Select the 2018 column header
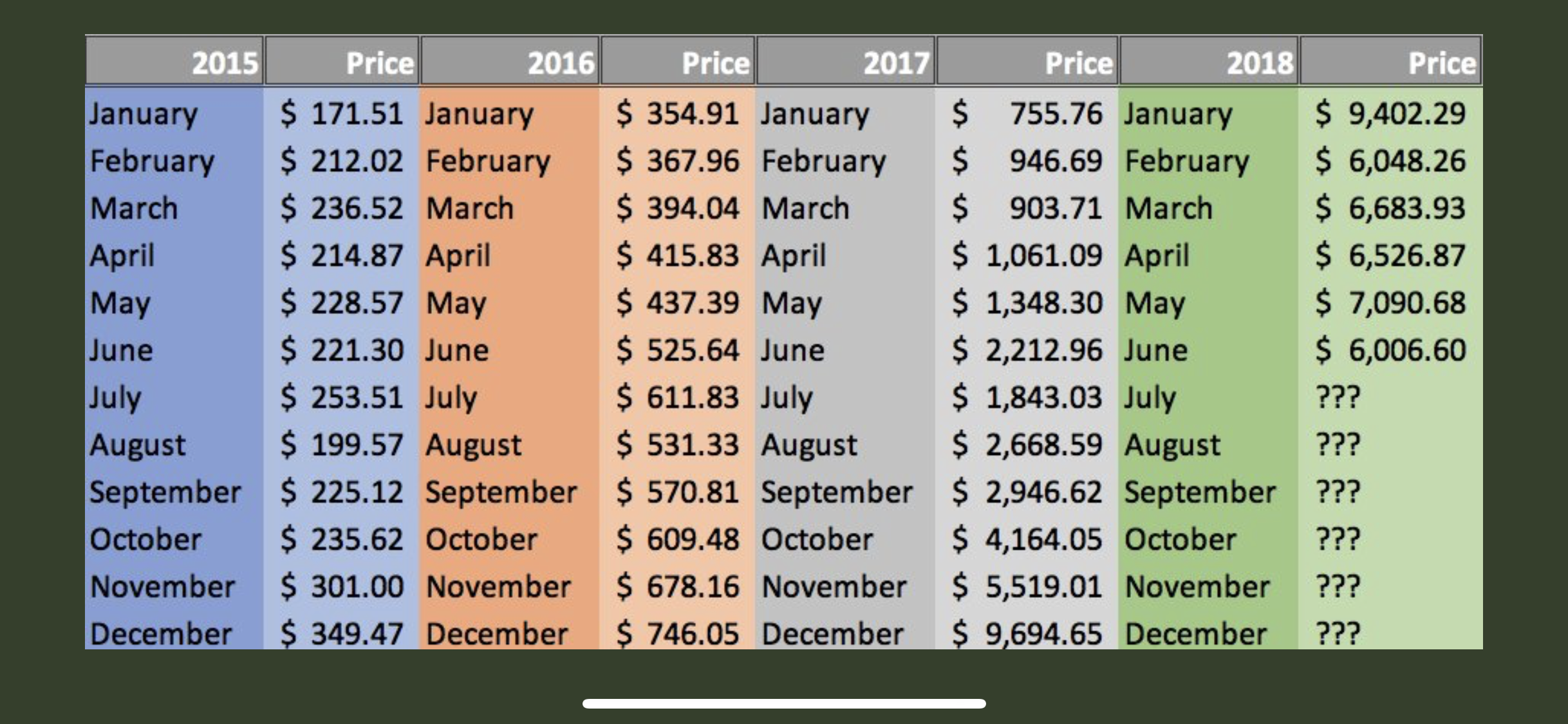 pyautogui.click(x=1208, y=62)
